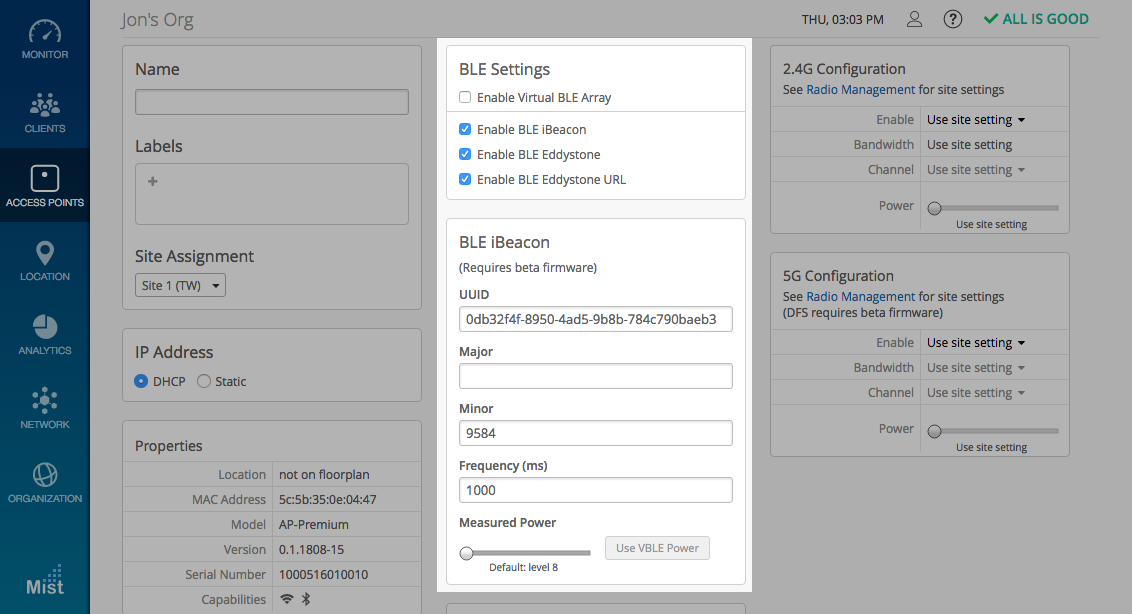The height and width of the screenshot is (614, 1132).
Task: Adjust the Measured Power slider
Action: 466,553
